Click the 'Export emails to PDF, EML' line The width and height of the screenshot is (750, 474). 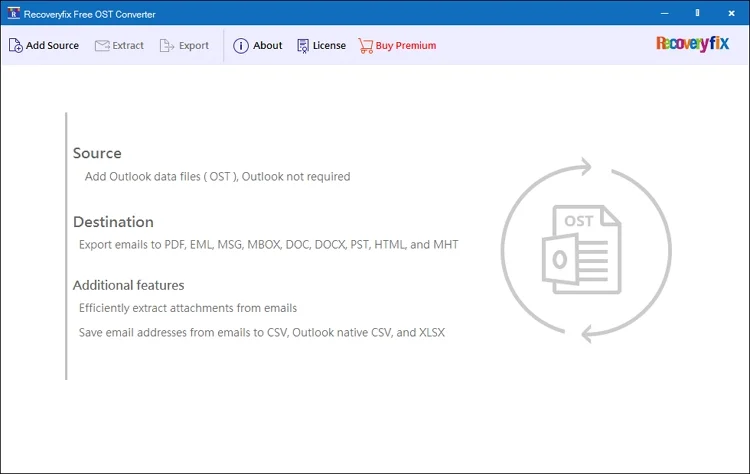pos(269,244)
